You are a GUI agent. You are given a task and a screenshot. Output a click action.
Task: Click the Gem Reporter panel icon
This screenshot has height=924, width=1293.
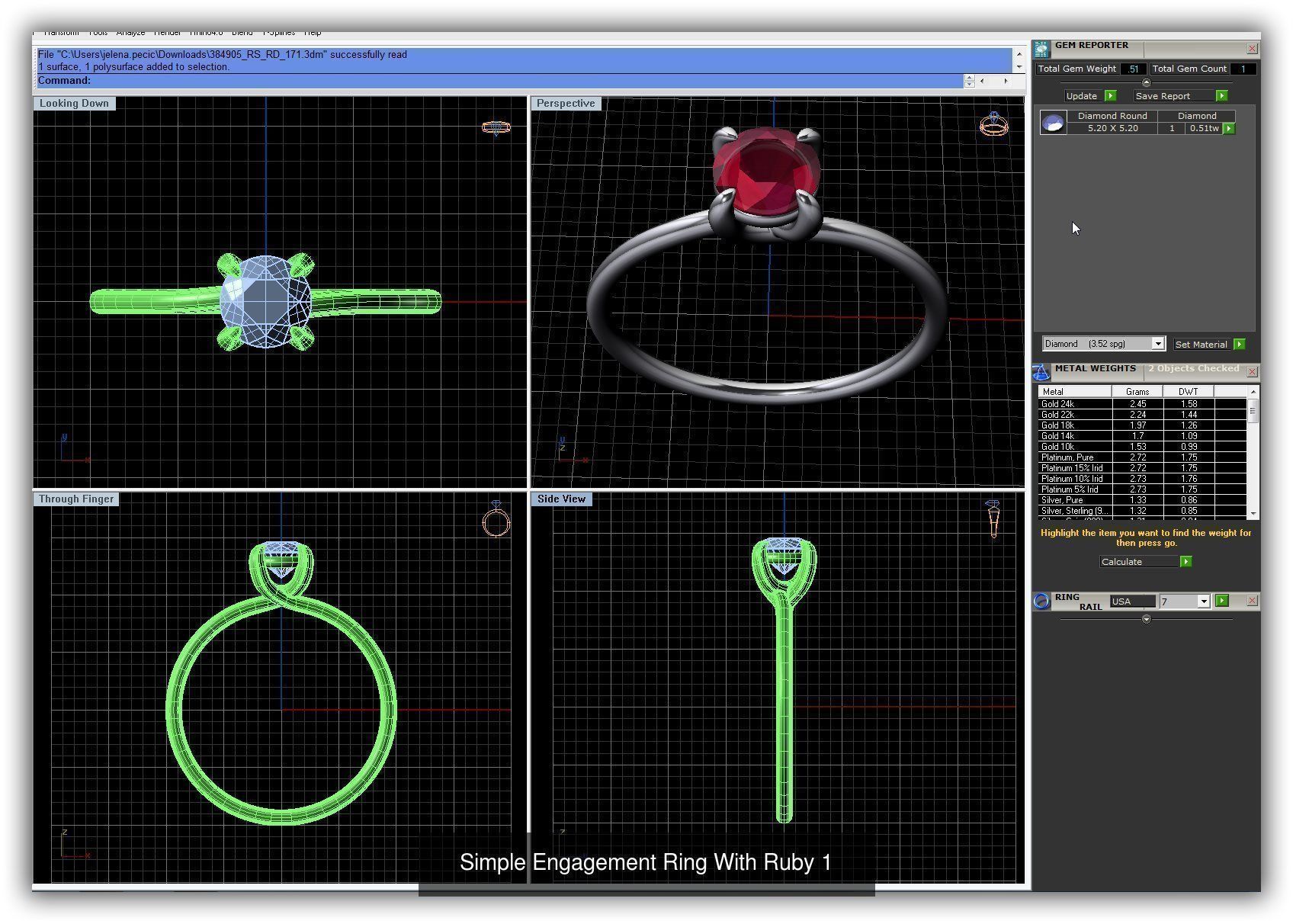pyautogui.click(x=1041, y=50)
